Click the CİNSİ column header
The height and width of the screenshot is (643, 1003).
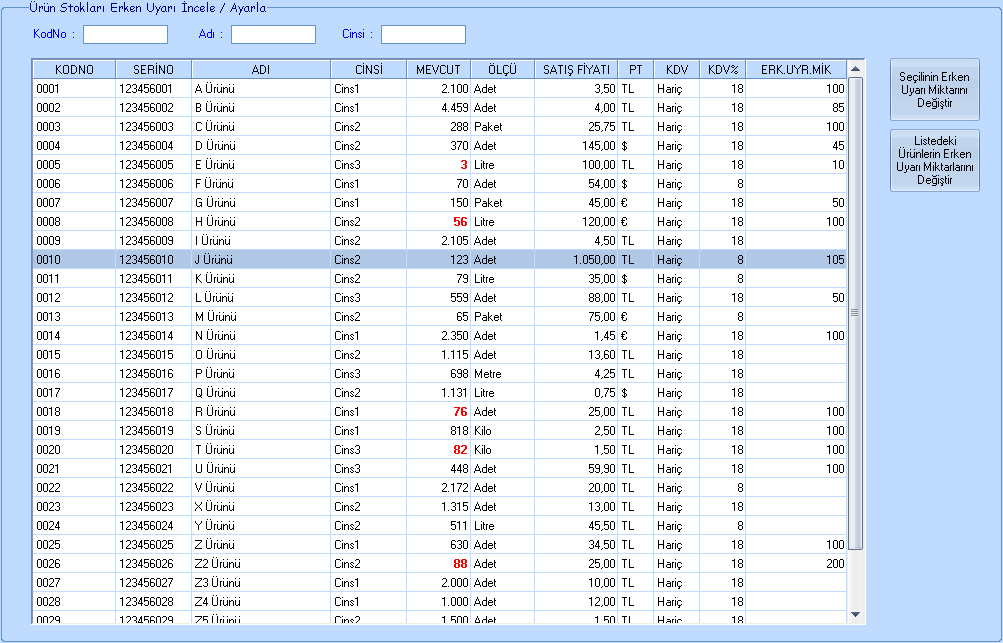pyautogui.click(x=368, y=70)
